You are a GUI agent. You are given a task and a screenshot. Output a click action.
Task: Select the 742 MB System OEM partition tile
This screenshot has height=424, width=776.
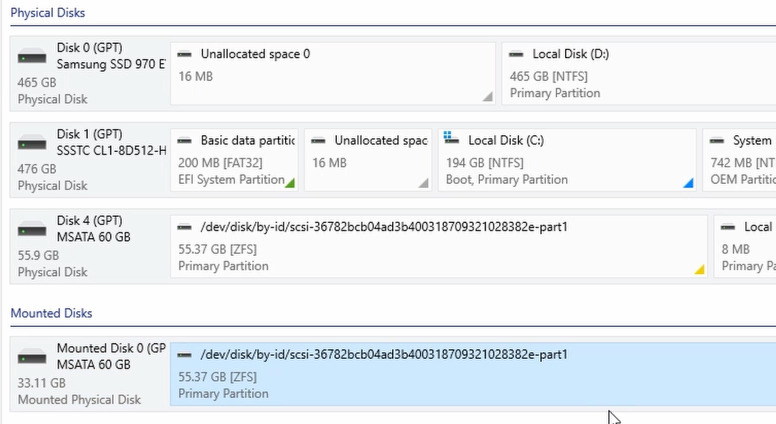(739, 160)
